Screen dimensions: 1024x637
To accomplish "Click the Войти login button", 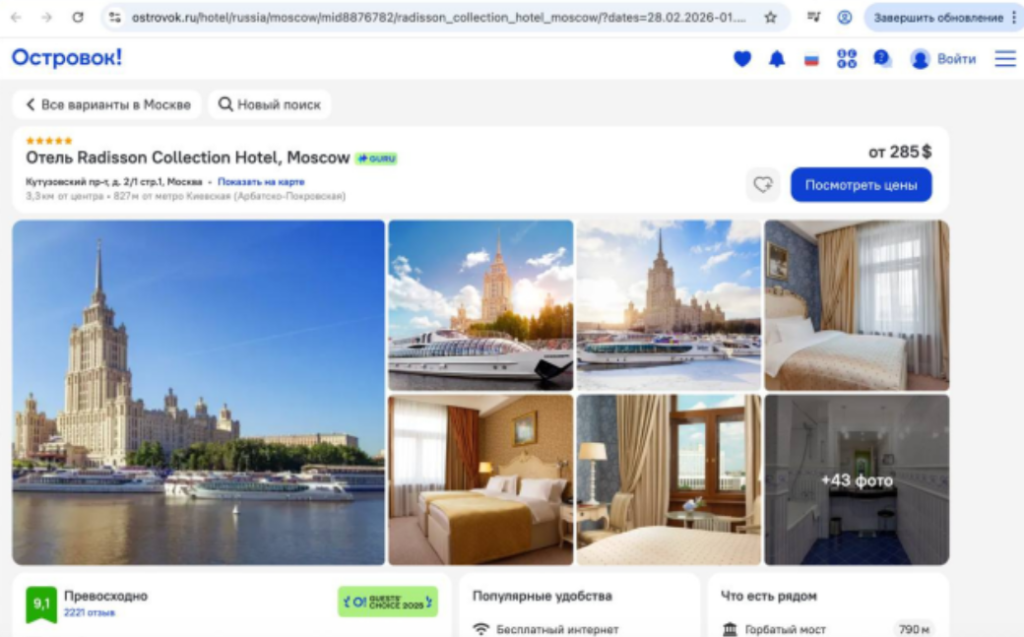I will tap(943, 59).
